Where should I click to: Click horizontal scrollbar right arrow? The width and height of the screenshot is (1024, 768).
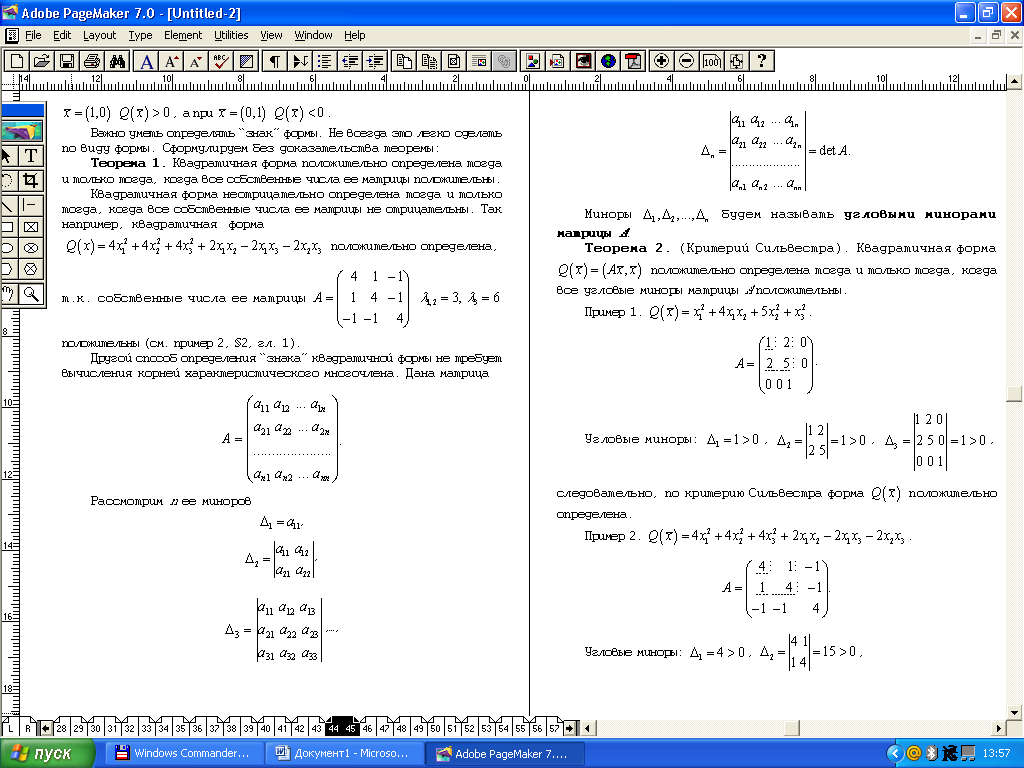[999, 728]
